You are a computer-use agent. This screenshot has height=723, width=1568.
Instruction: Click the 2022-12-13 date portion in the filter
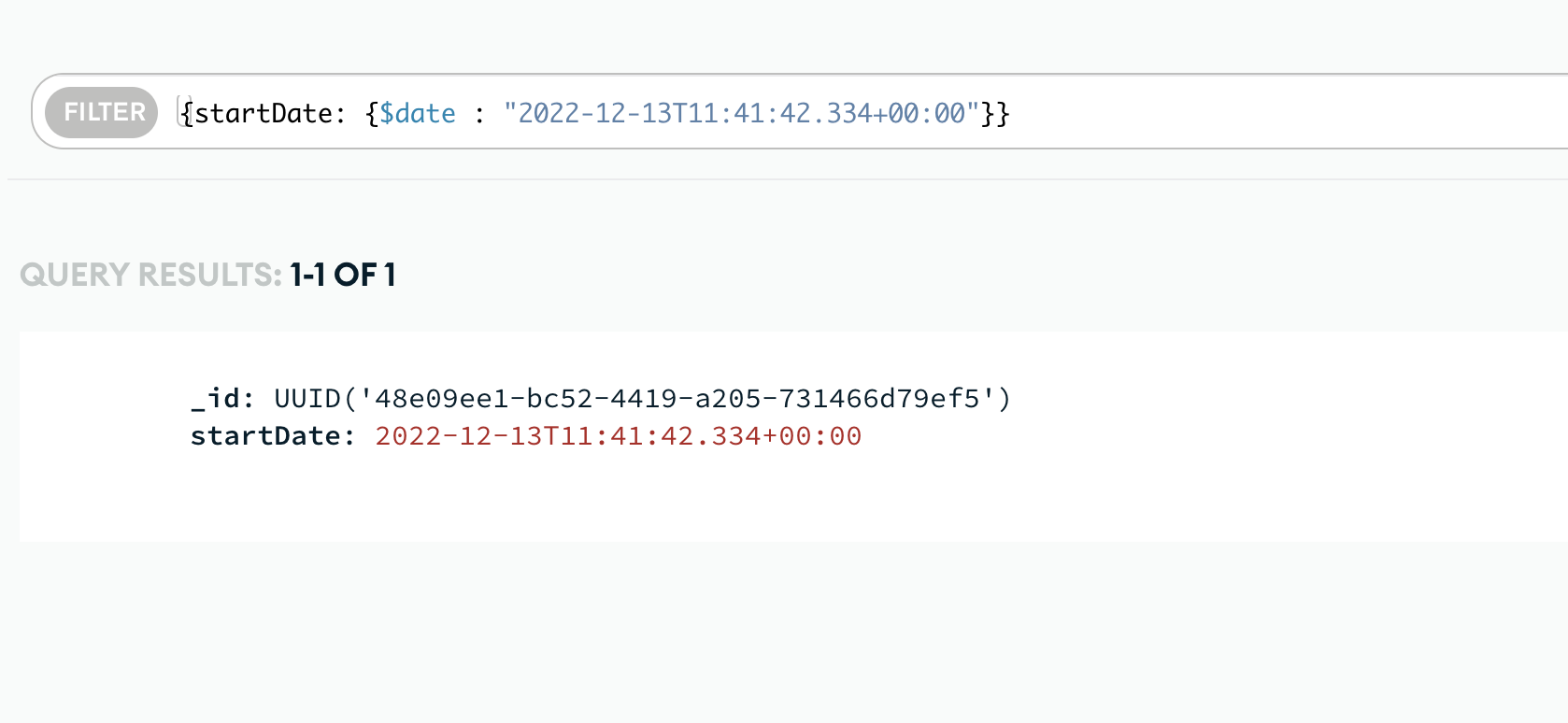tap(595, 114)
